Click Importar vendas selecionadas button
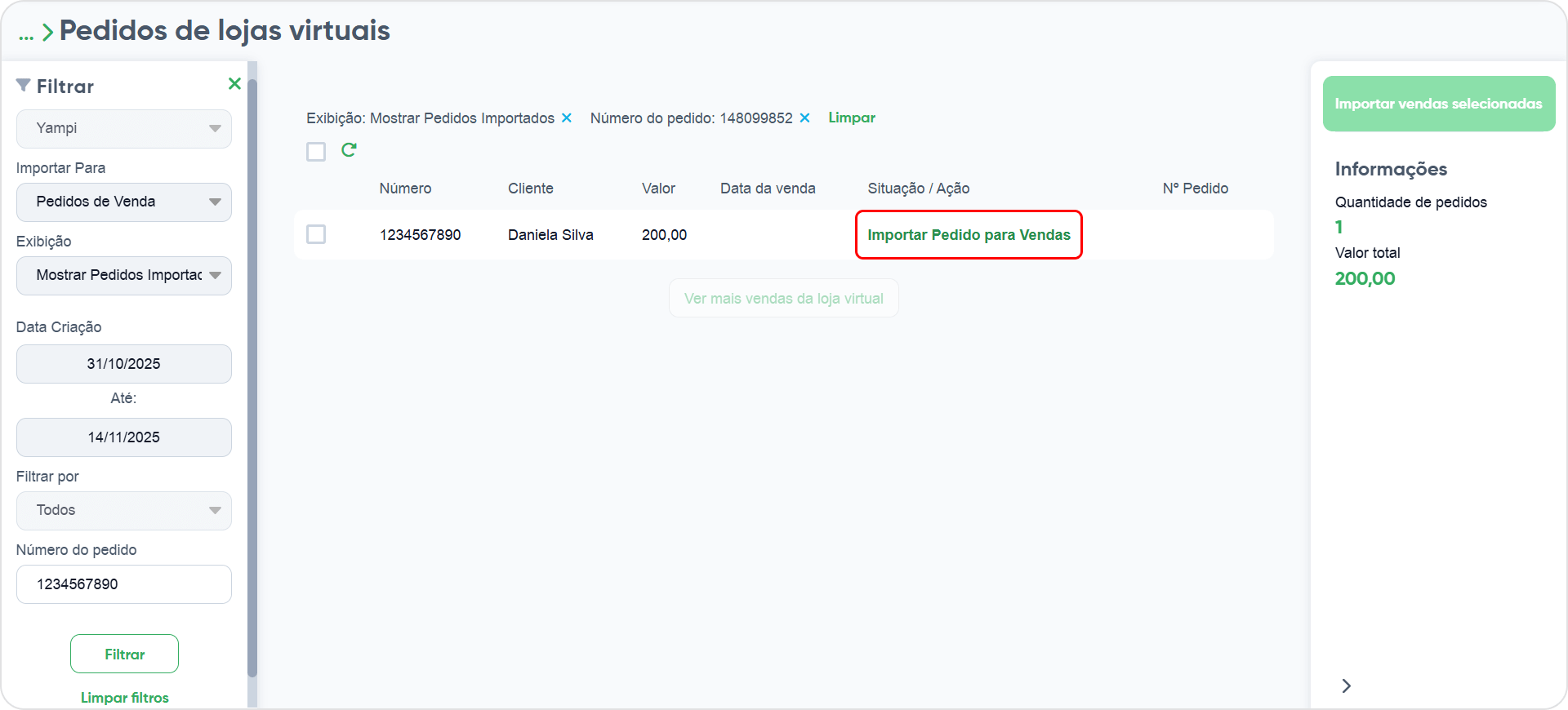 1439,104
